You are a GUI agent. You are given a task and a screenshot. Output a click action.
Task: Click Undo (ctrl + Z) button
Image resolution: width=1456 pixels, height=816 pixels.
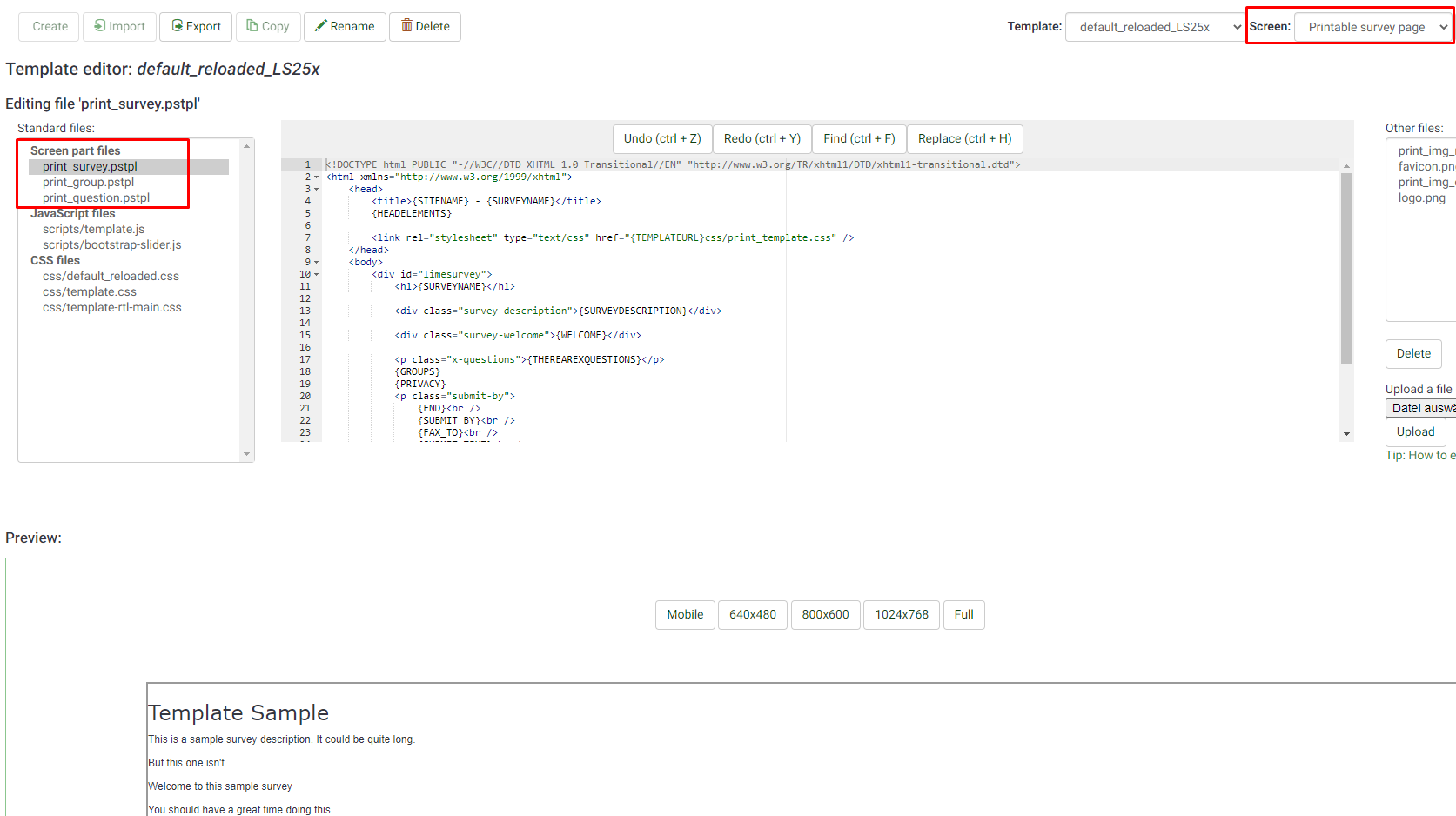[x=661, y=139]
